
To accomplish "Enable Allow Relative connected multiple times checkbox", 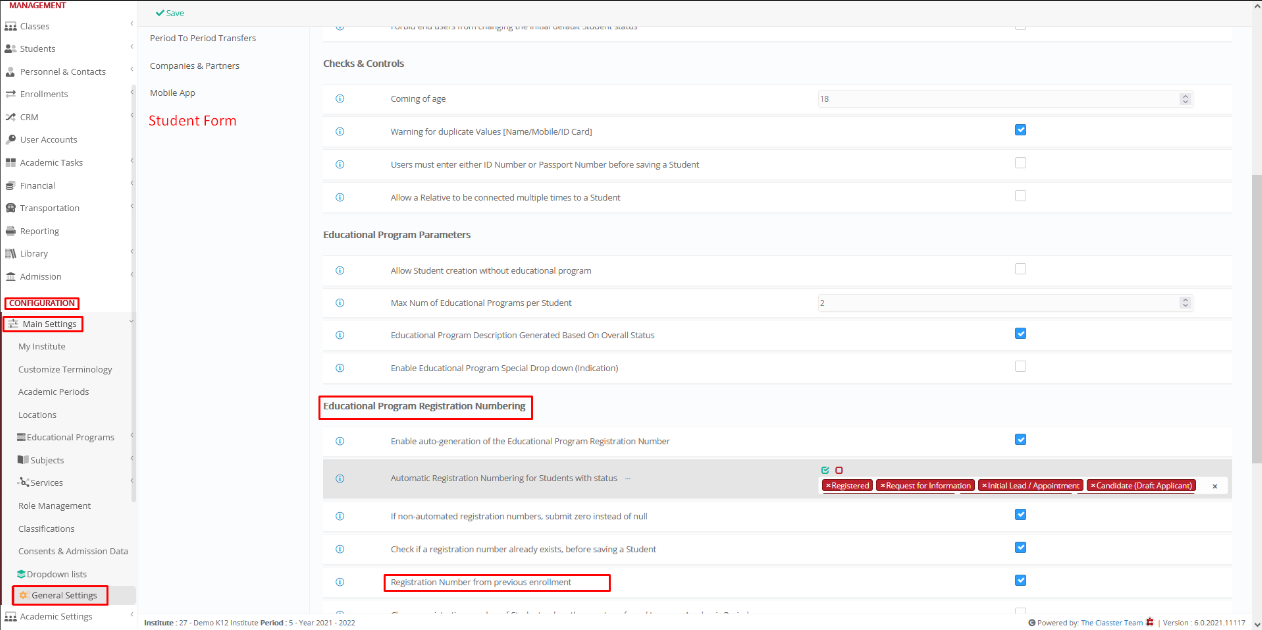I will coord(1020,196).
